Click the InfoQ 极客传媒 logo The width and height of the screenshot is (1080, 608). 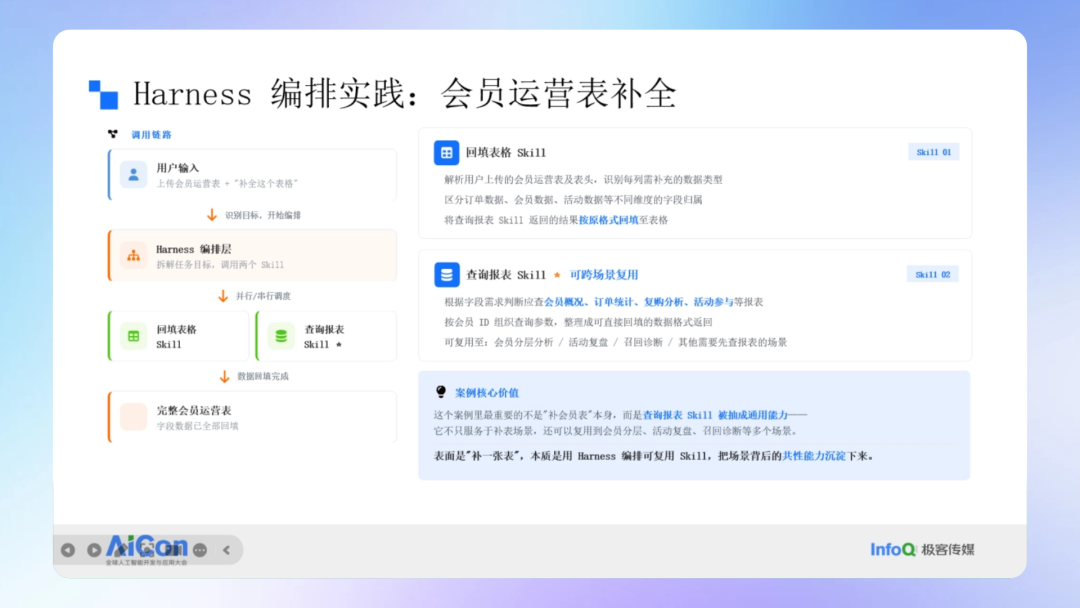tap(922, 549)
